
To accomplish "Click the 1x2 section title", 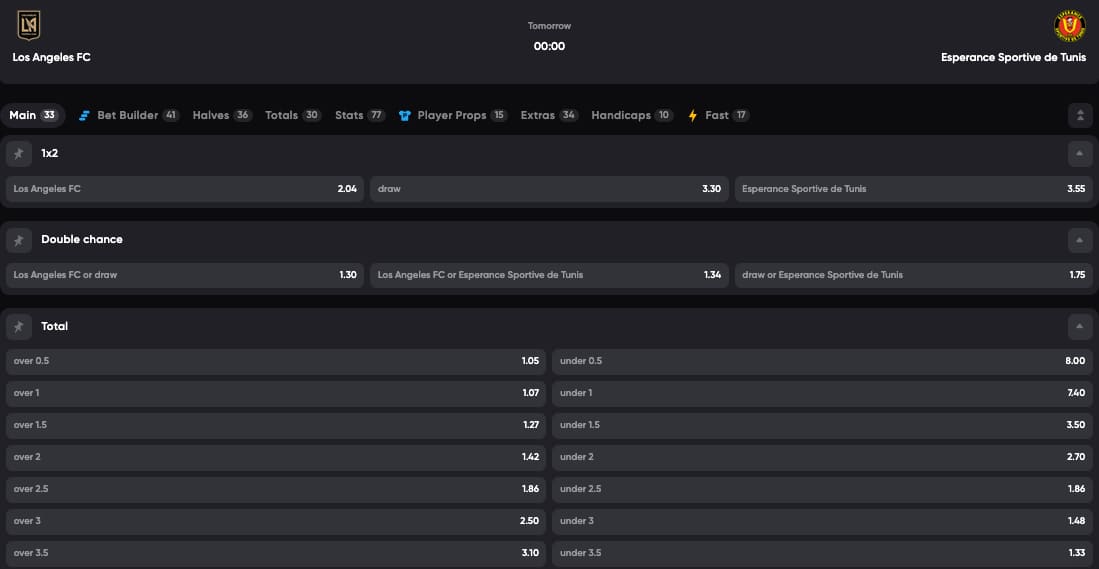I will tap(50, 153).
